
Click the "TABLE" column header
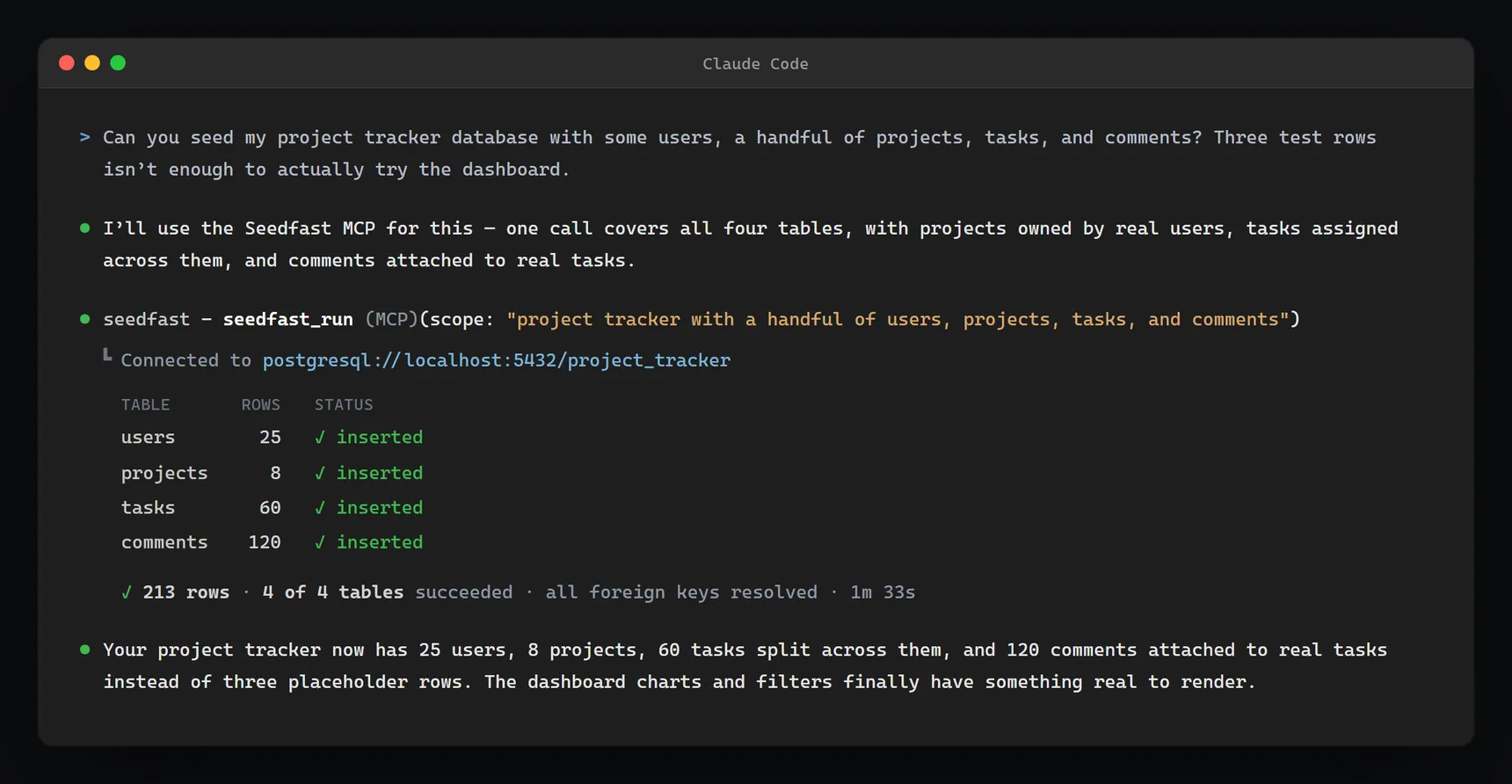point(146,405)
